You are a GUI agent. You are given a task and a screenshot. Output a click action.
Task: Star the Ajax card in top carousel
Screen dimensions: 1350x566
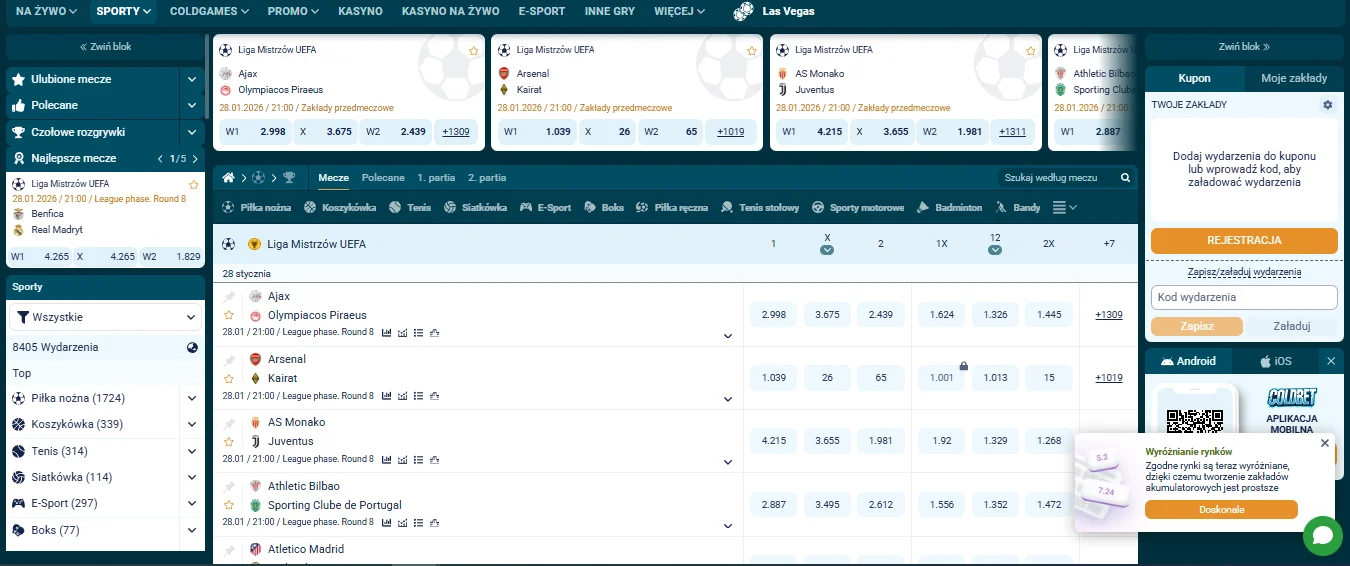coord(473,50)
